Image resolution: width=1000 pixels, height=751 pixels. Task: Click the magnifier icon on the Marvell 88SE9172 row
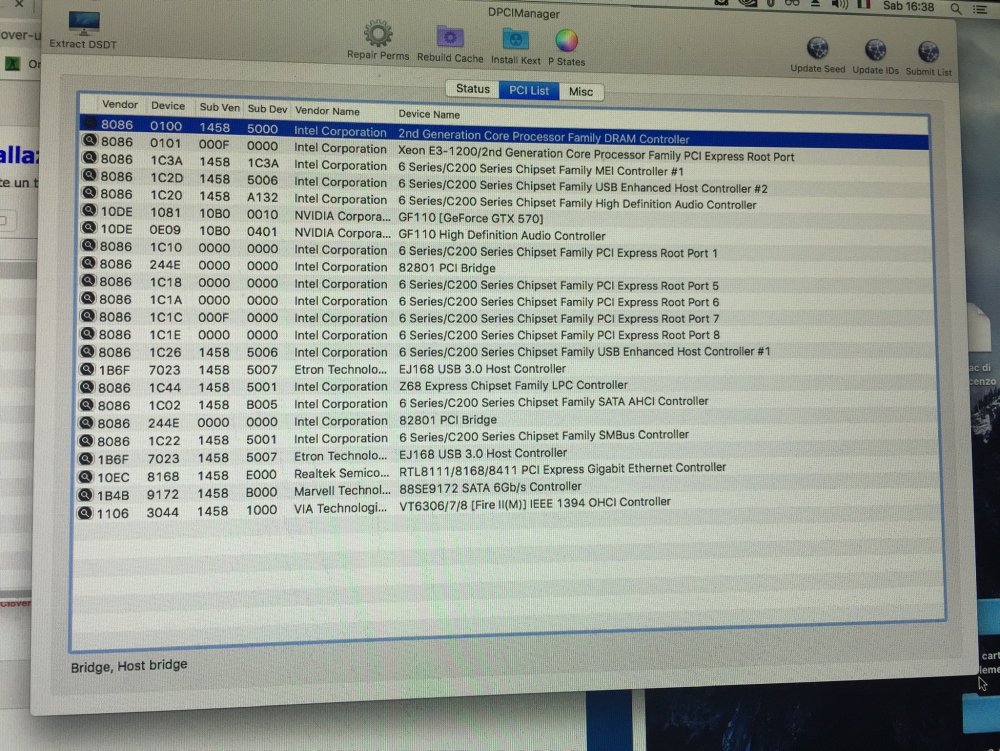85,494
